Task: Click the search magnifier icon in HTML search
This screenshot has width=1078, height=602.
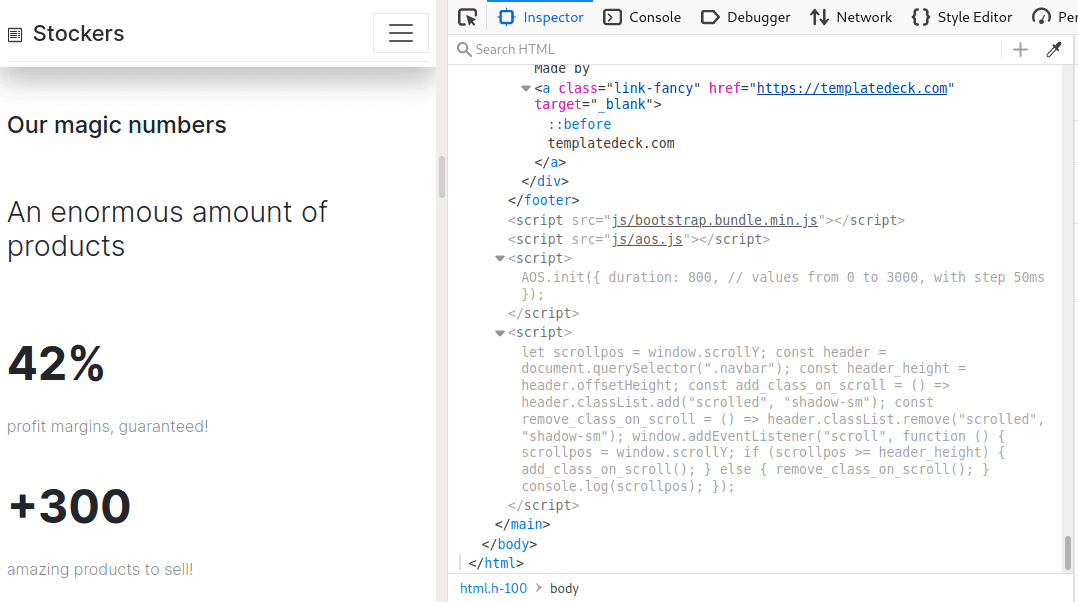Action: click(464, 49)
